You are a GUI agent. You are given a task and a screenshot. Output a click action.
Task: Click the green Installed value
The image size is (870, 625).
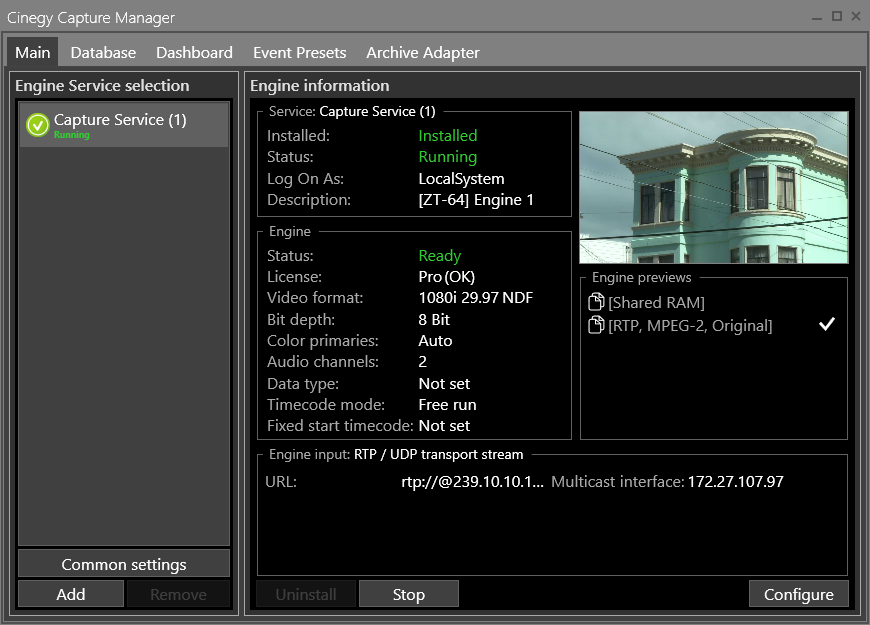[448, 135]
